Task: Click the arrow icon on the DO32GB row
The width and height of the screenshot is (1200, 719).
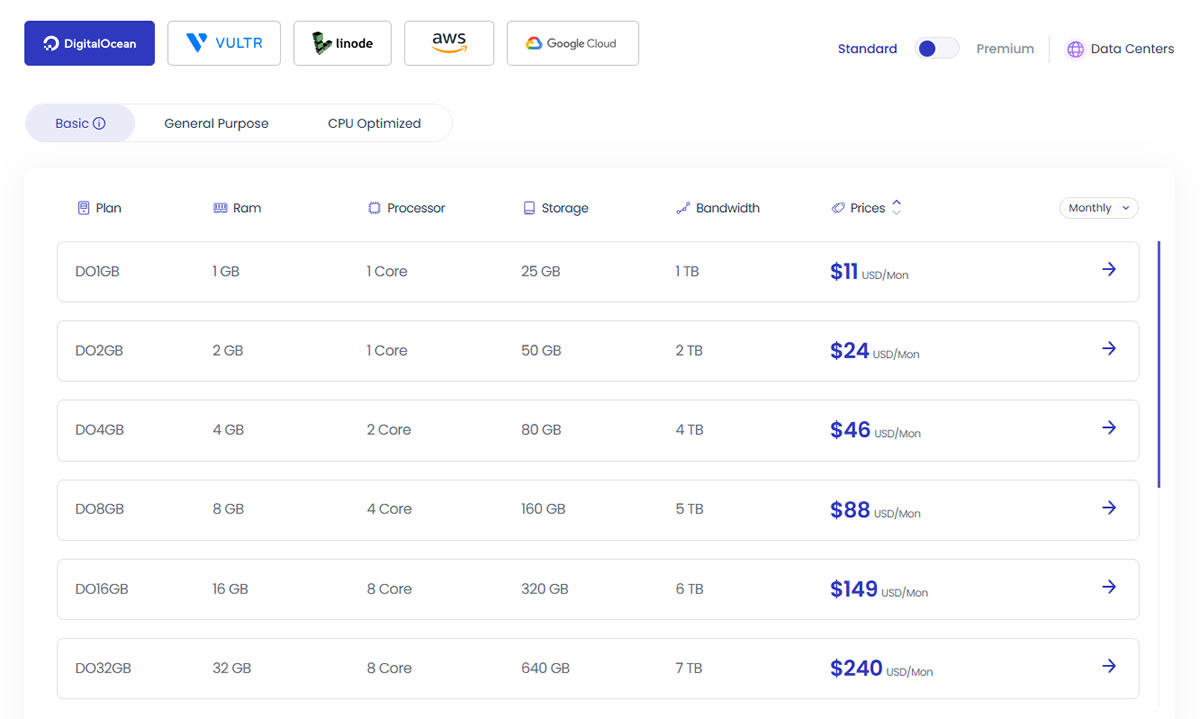Action: click(x=1109, y=667)
